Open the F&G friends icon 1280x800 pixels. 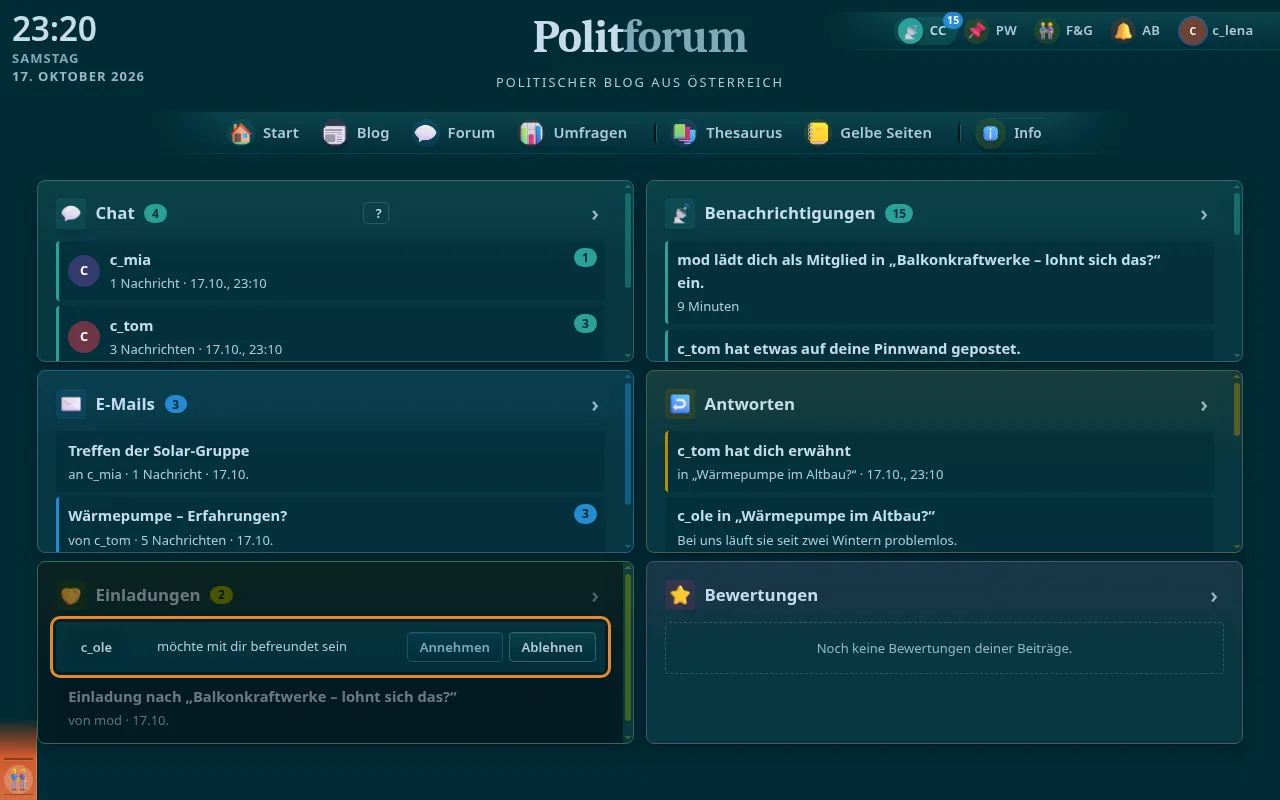(1047, 31)
